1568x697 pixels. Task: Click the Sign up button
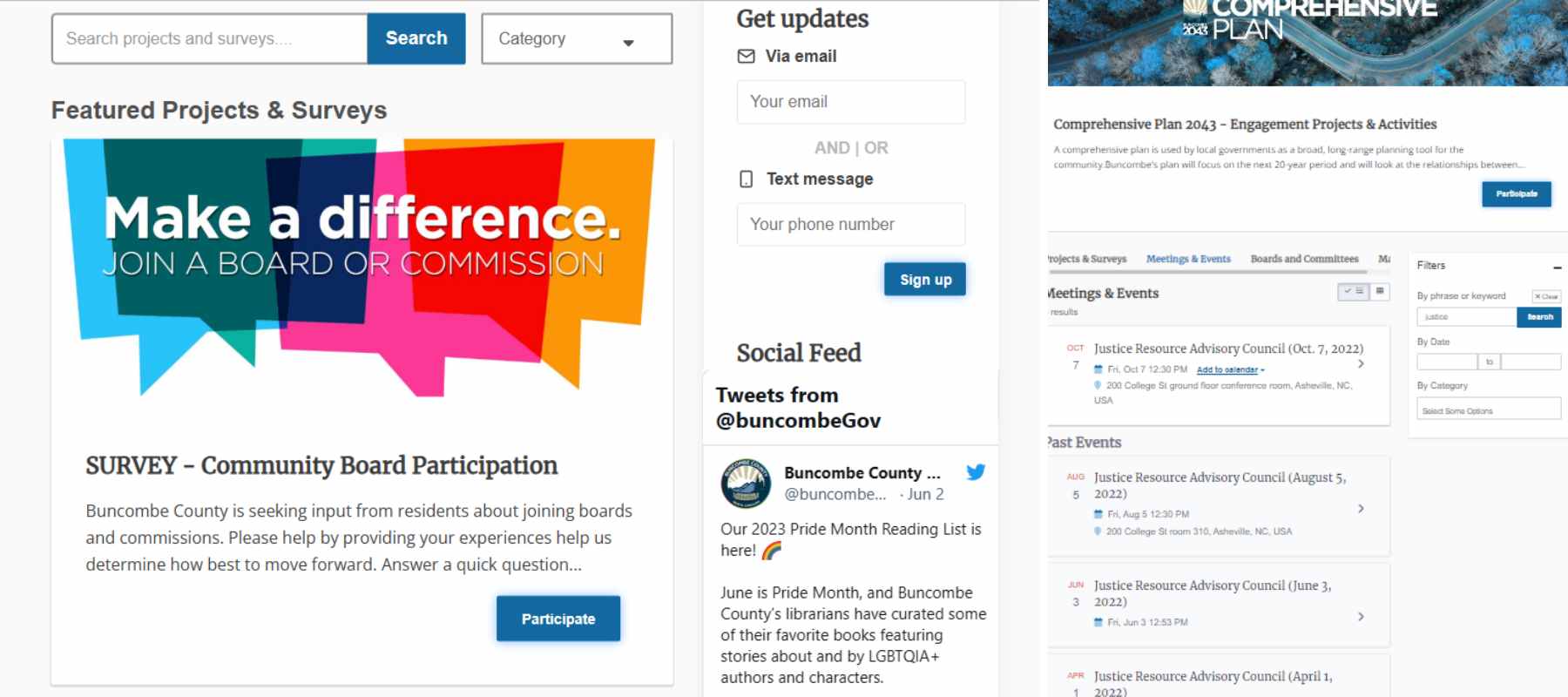(x=925, y=280)
